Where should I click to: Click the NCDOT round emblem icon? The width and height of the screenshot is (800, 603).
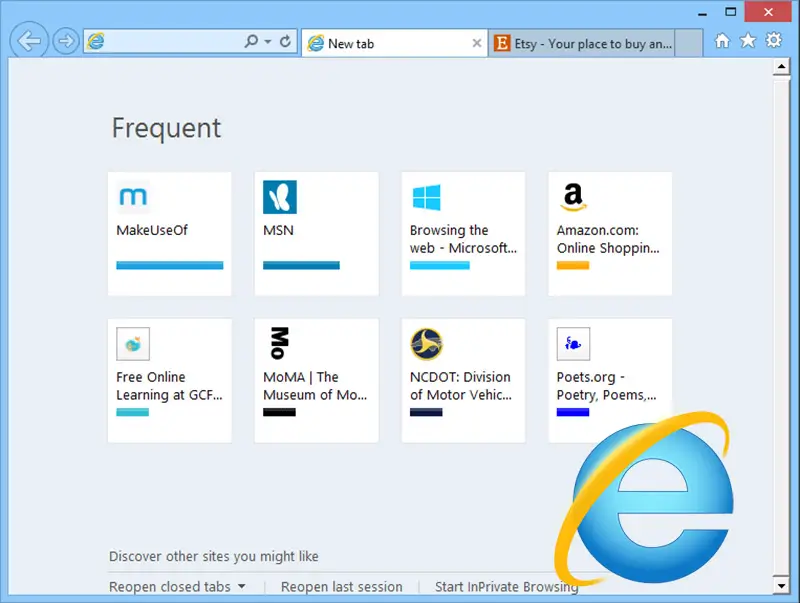(x=427, y=344)
